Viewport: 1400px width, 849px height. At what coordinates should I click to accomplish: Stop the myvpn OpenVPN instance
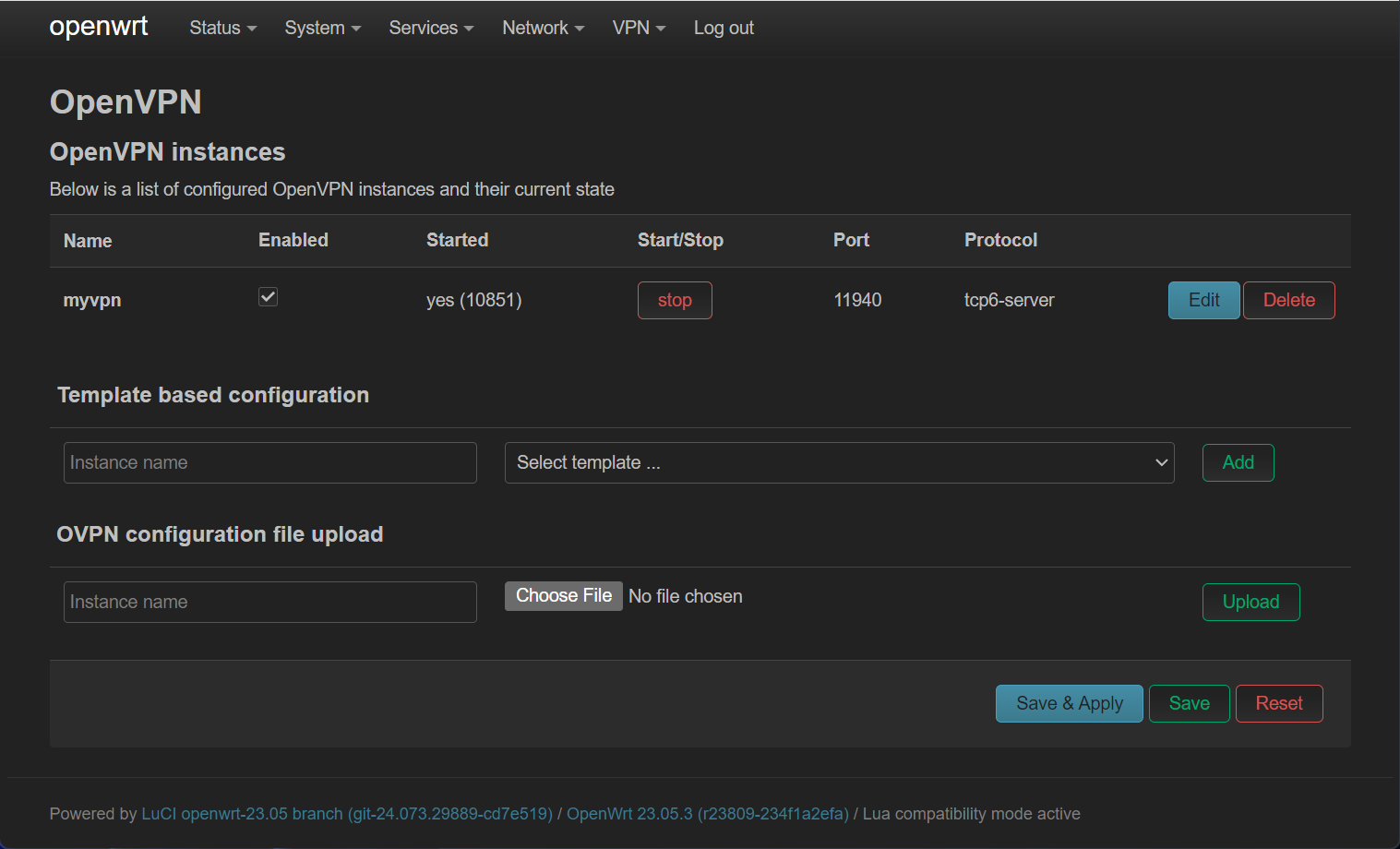[x=674, y=300]
